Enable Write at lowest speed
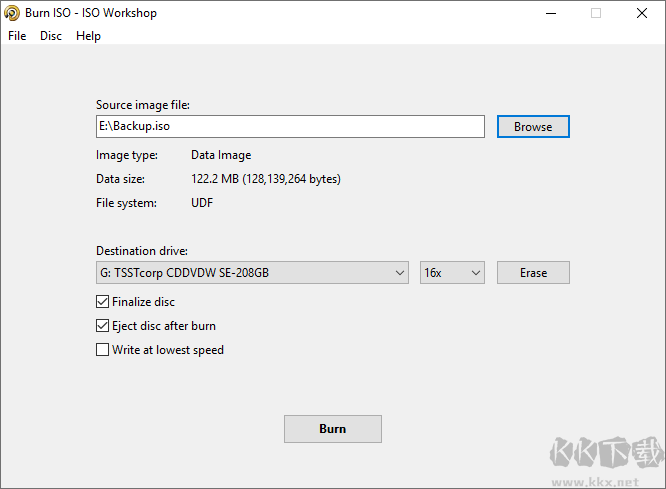Viewport: 666px width, 489px height. point(102,350)
